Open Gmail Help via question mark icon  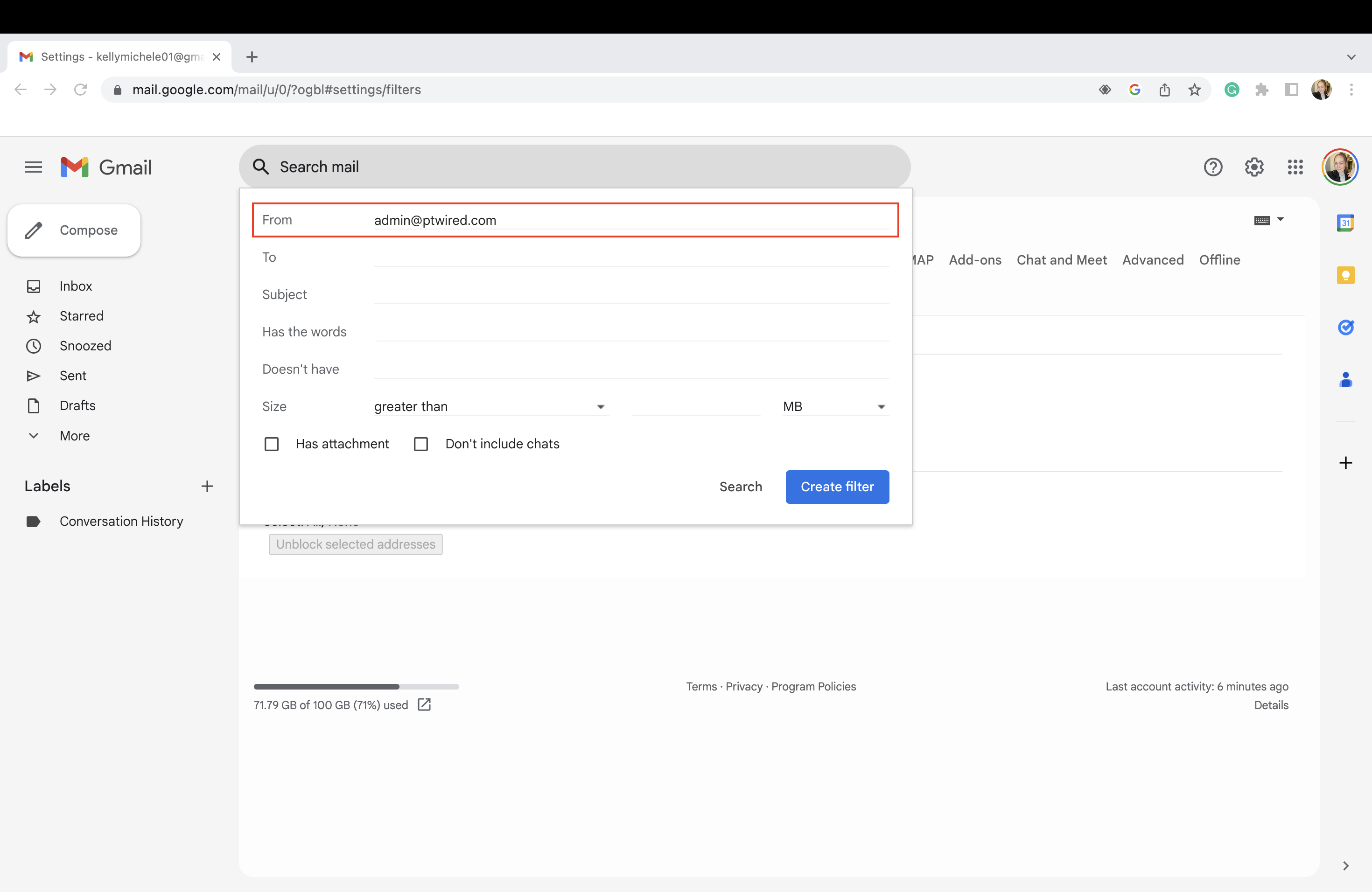click(x=1213, y=167)
